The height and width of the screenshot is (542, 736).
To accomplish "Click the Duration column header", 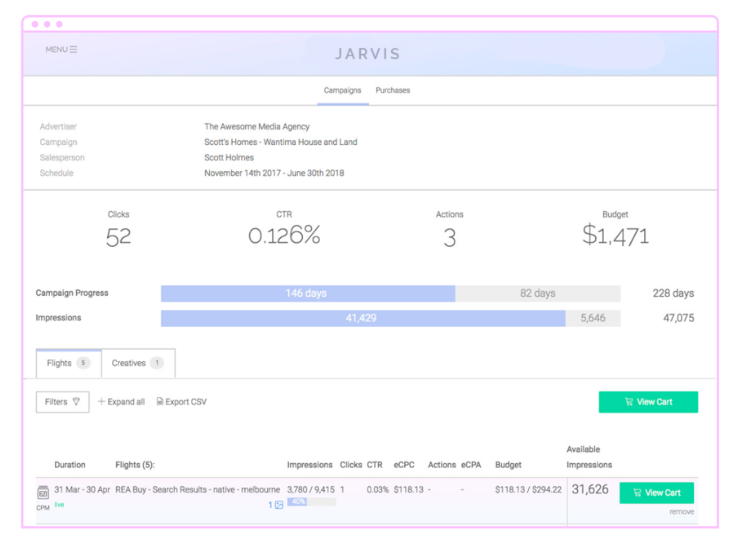I will (x=70, y=465).
